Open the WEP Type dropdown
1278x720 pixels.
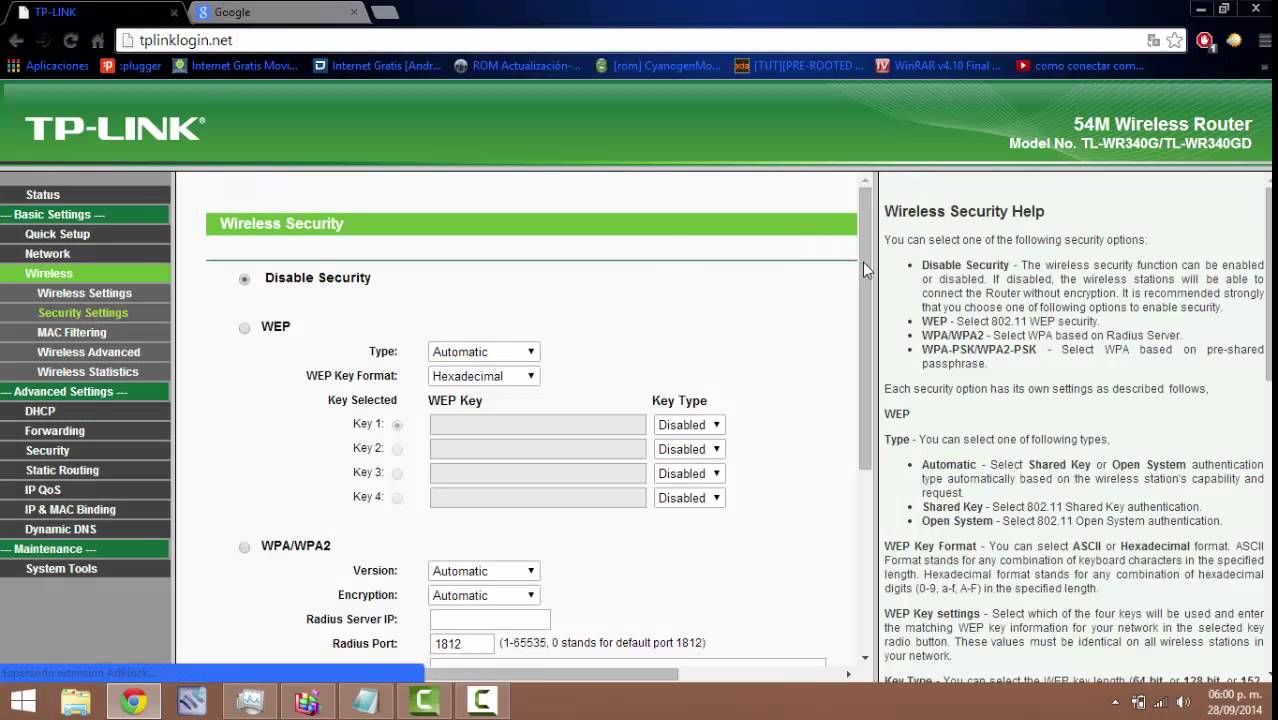(484, 352)
